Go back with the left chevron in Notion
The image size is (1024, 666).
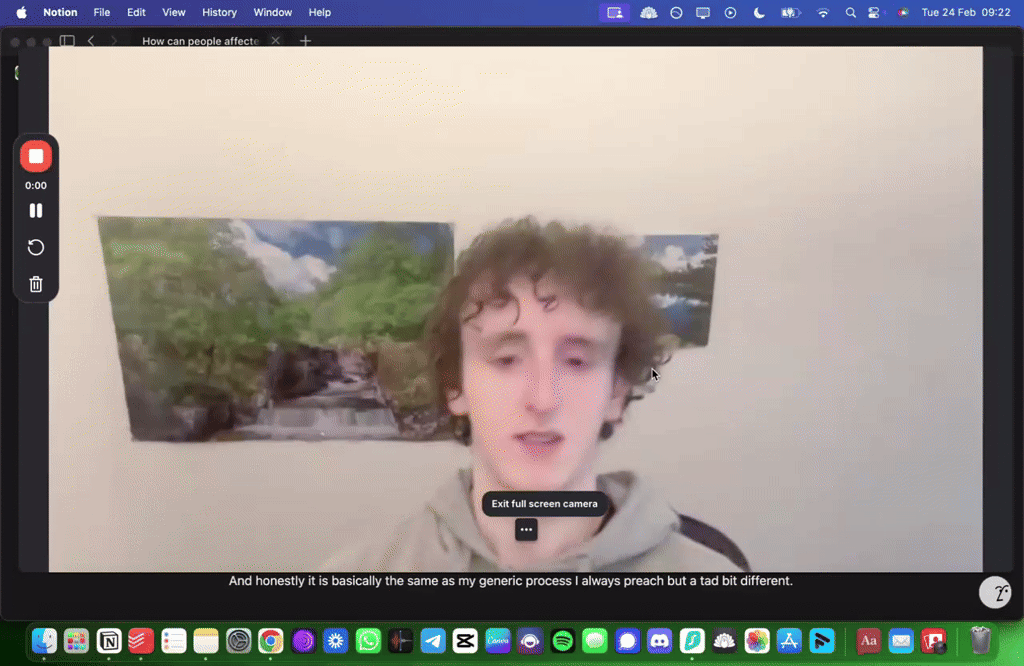coord(91,40)
